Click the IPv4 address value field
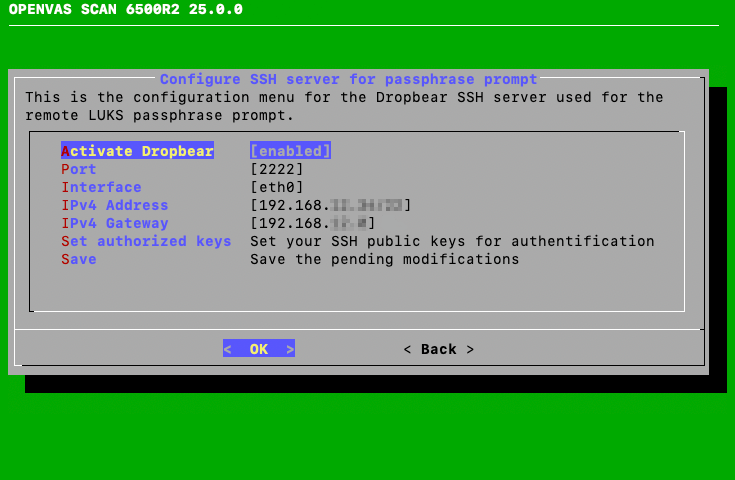The image size is (735, 480). click(x=331, y=205)
